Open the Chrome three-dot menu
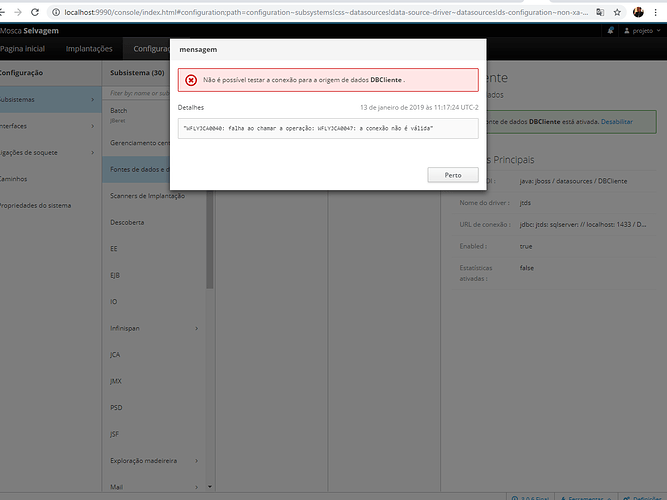The width and height of the screenshot is (667, 500). coord(656,12)
